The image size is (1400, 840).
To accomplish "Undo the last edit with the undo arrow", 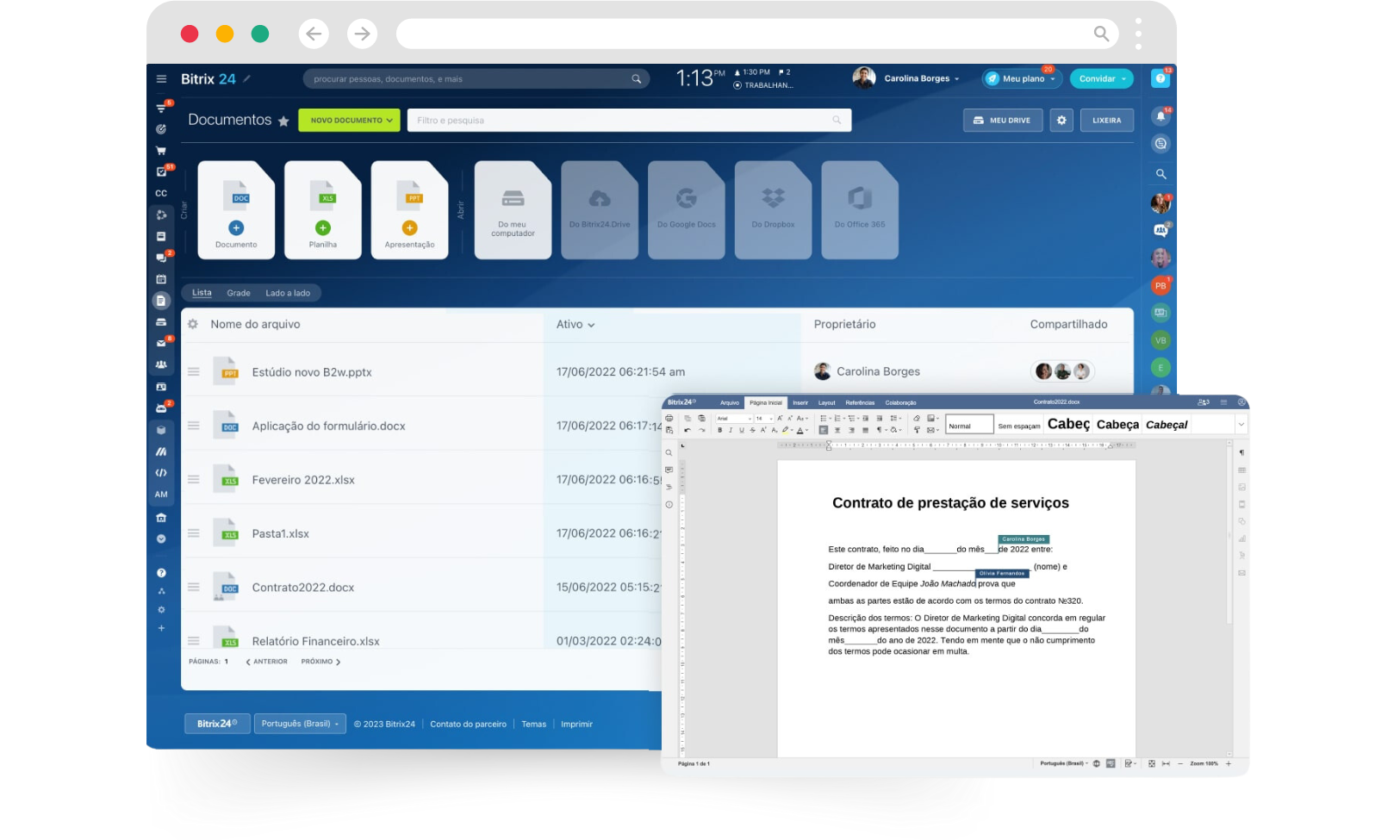I will 689,431.
